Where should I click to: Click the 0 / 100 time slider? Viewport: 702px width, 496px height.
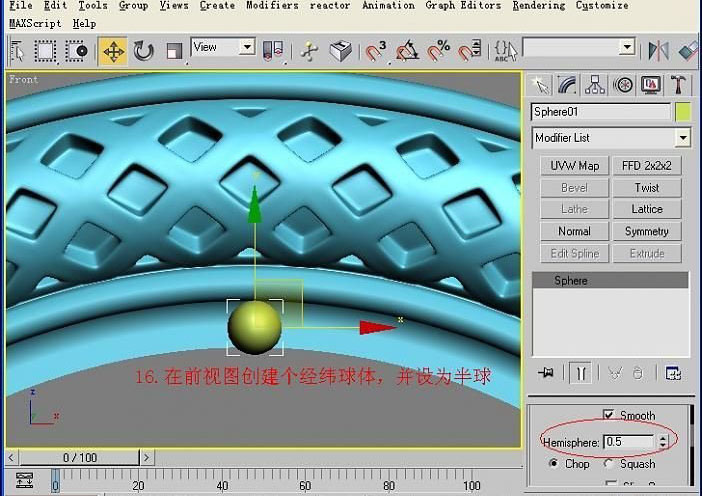point(80,458)
